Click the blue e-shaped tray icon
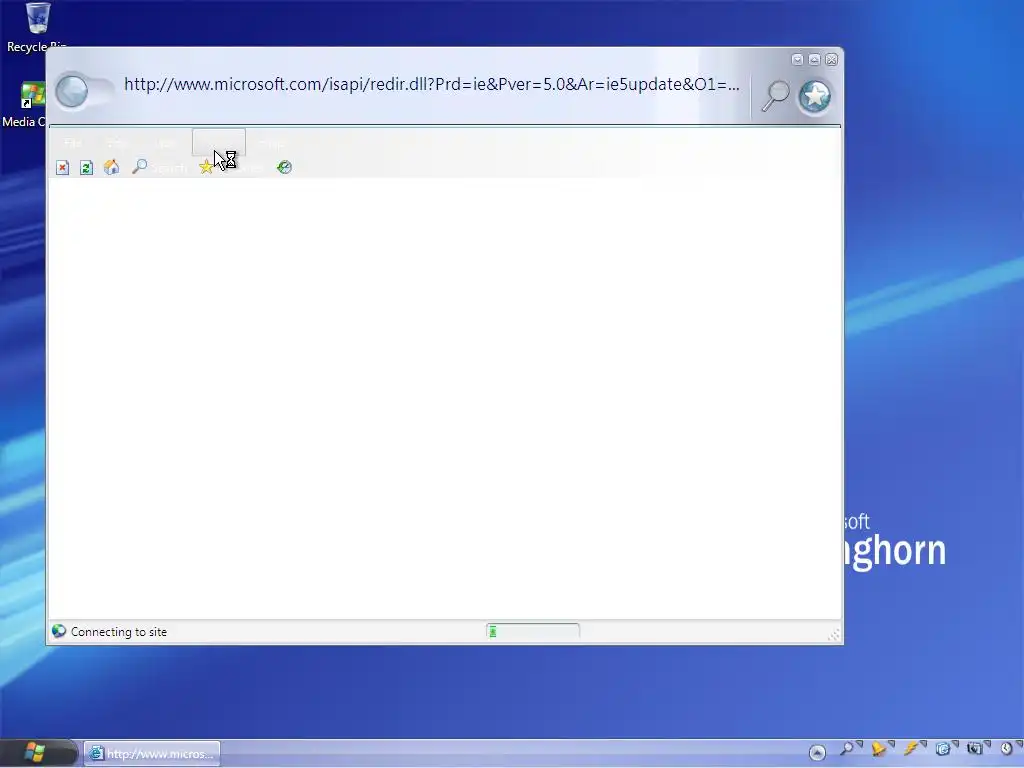Screen dimensions: 1024x768 coord(942,749)
